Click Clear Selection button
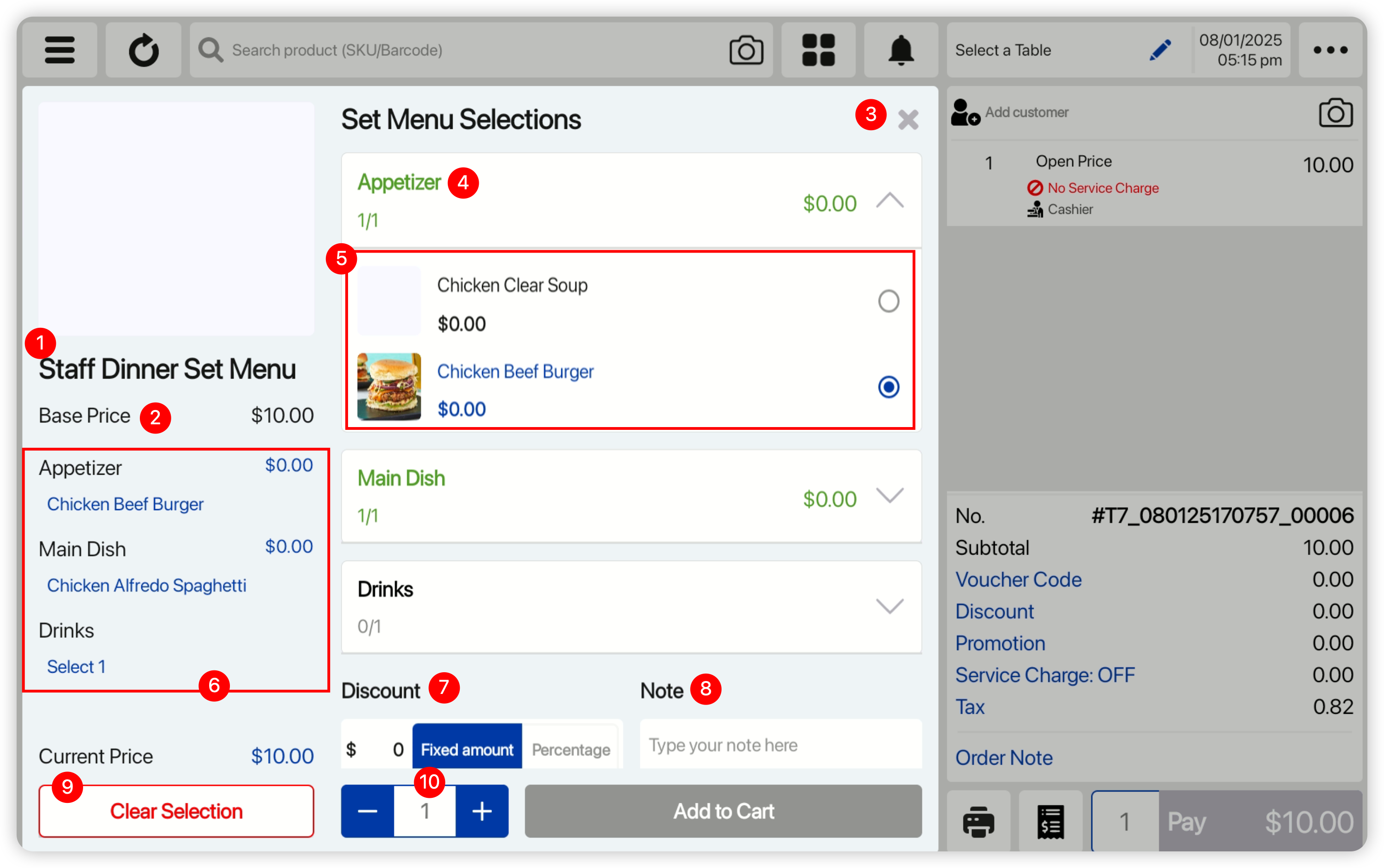The height and width of the screenshot is (868, 1384). click(x=176, y=811)
